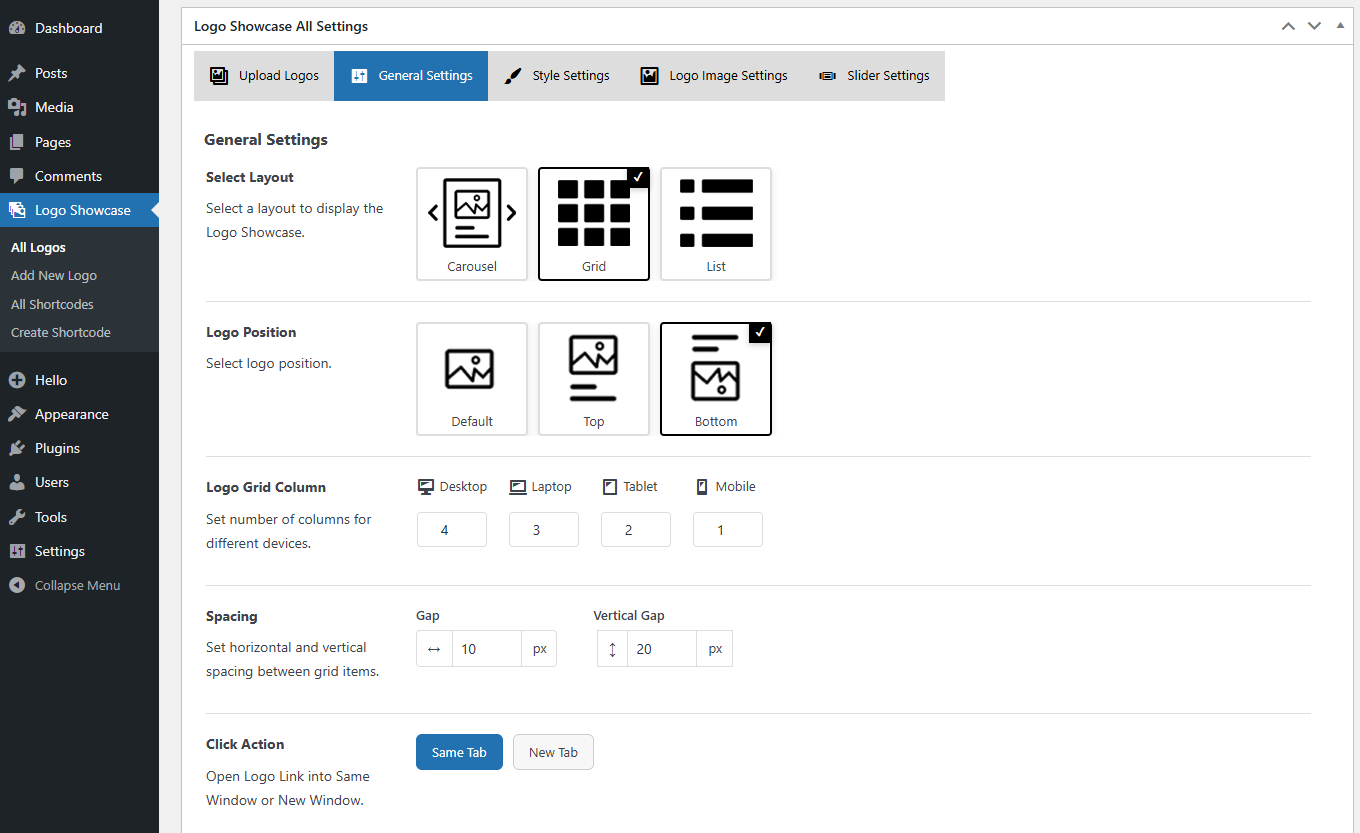Edit the Tablet column count field
The image size is (1360, 833).
[636, 530]
